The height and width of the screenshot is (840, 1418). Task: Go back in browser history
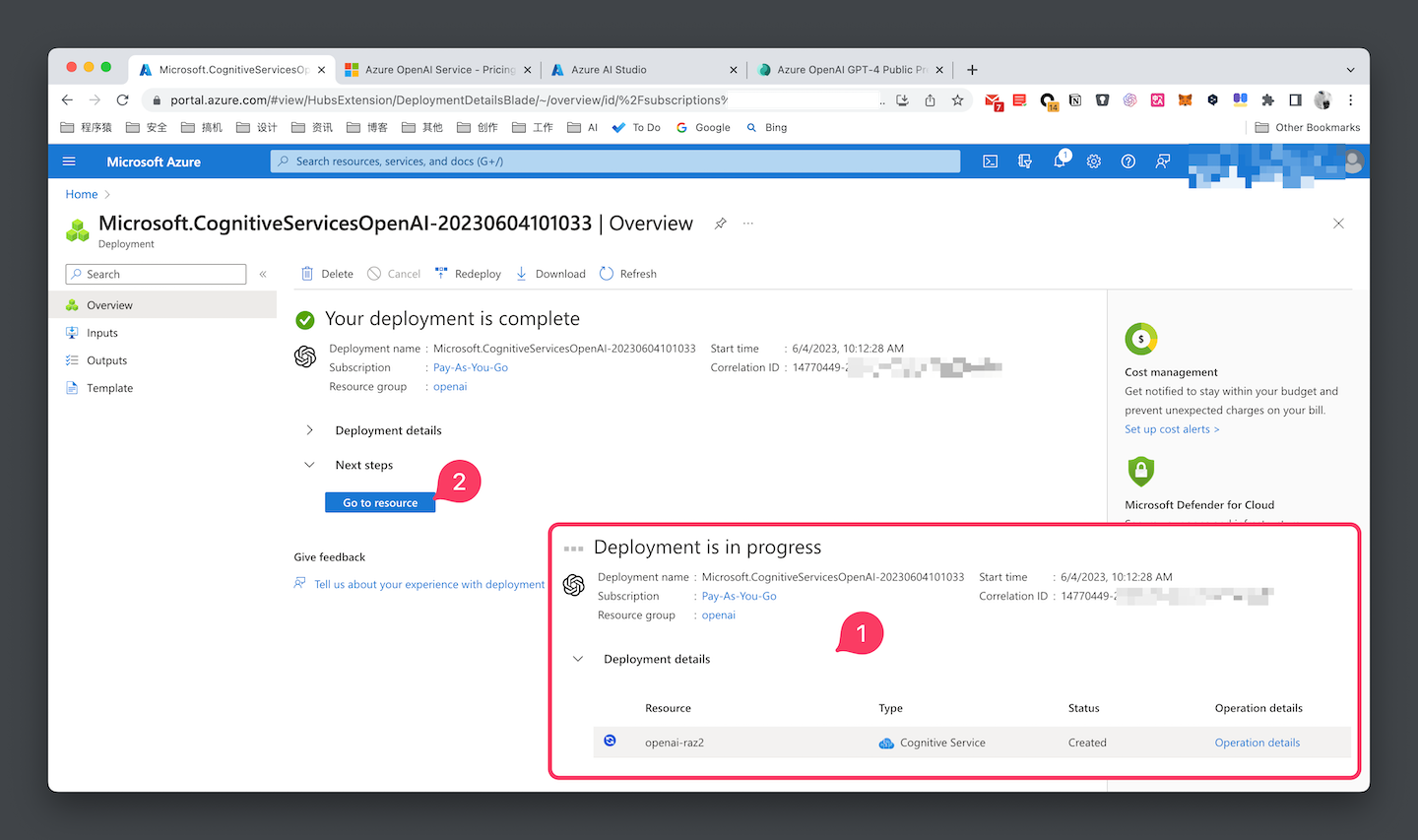point(67,99)
